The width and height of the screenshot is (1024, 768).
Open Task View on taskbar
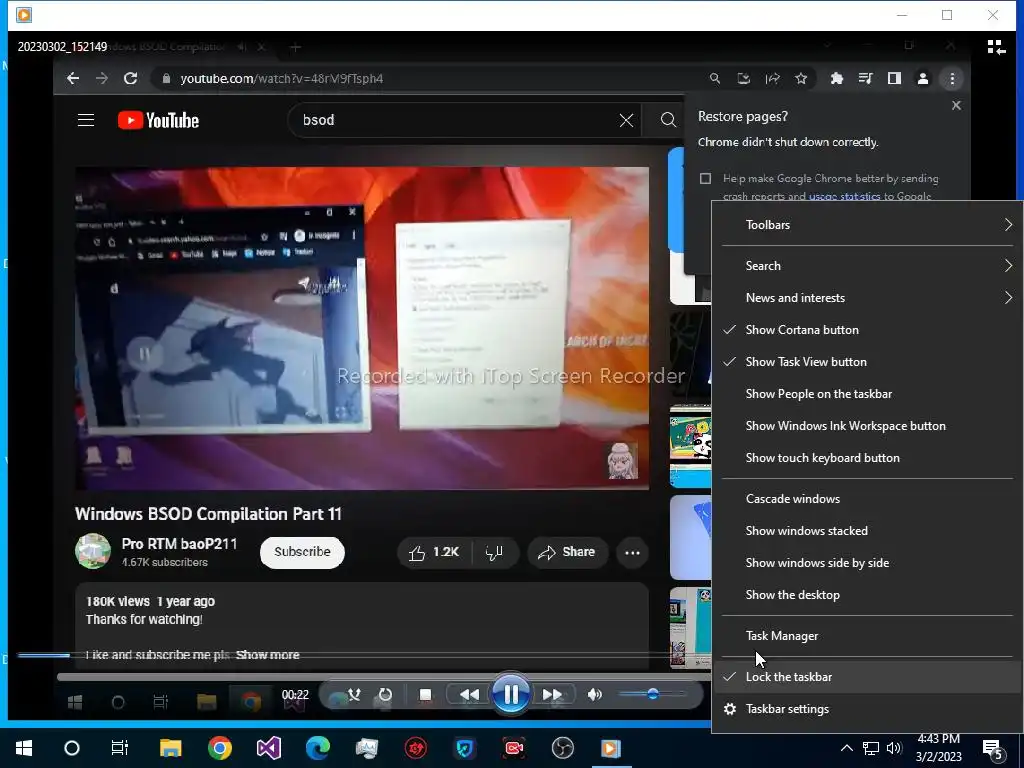click(120, 748)
